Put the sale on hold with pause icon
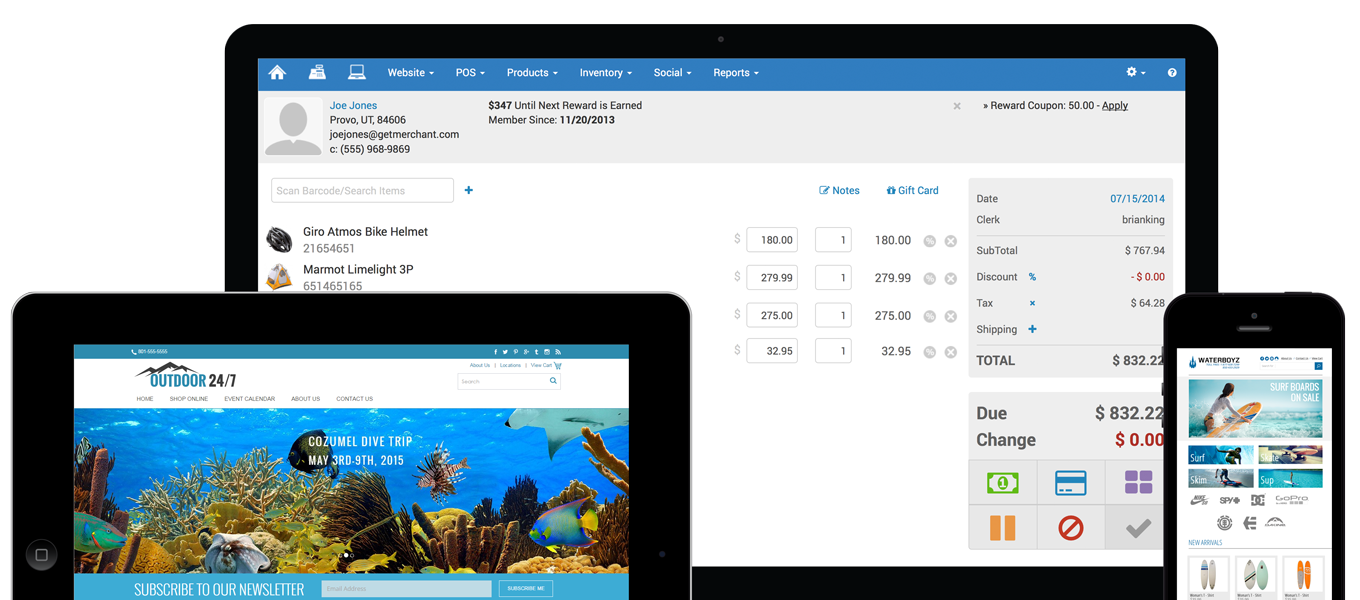The image size is (1360, 600). tap(1003, 527)
